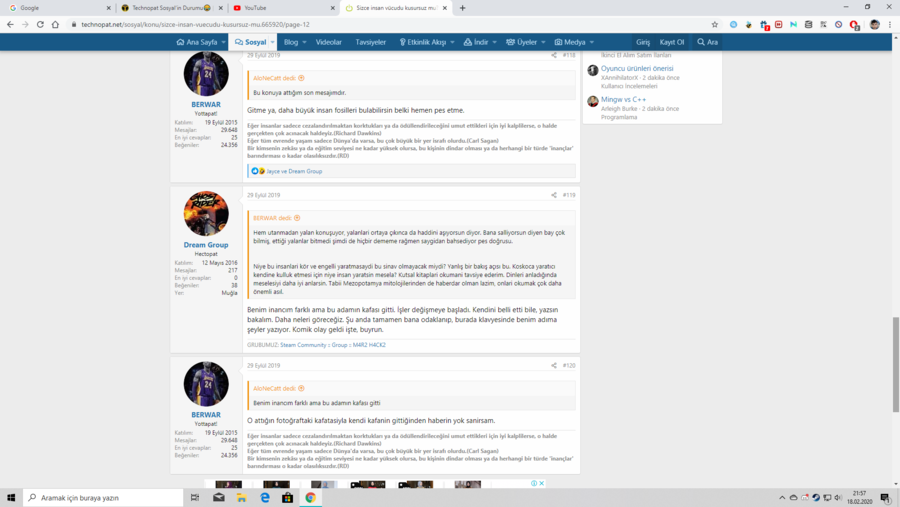The height and width of the screenshot is (507, 900).
Task: Open Steam Community Group M4R2 H4CK2 link
Action: point(333,345)
